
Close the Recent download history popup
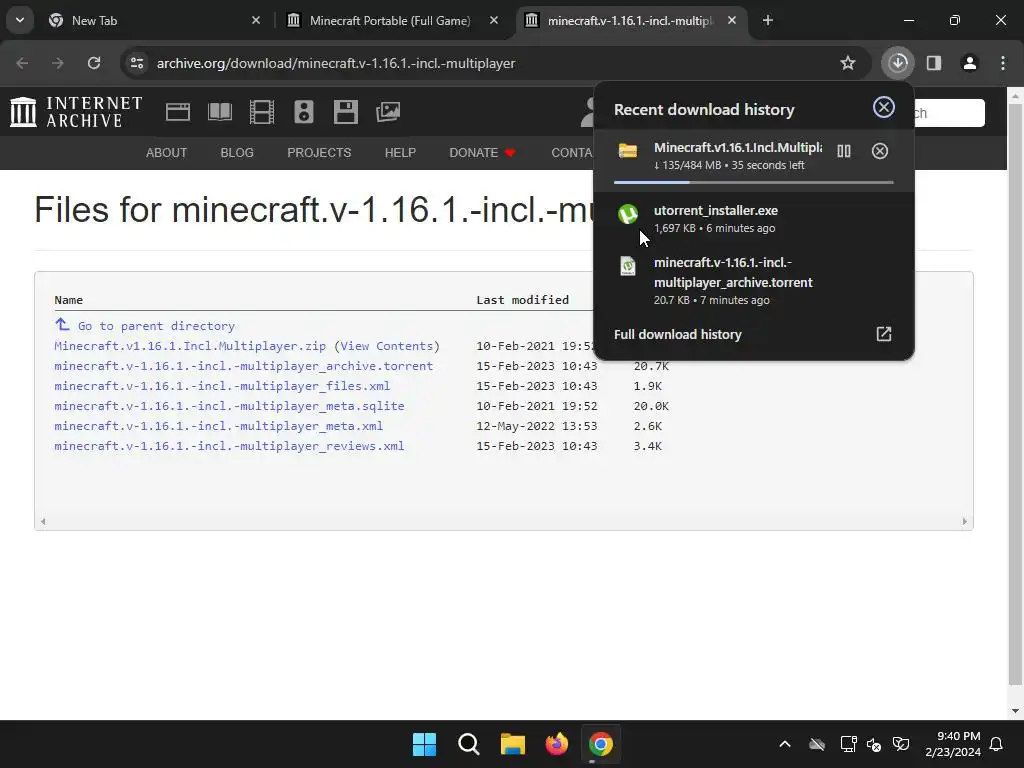click(x=884, y=107)
